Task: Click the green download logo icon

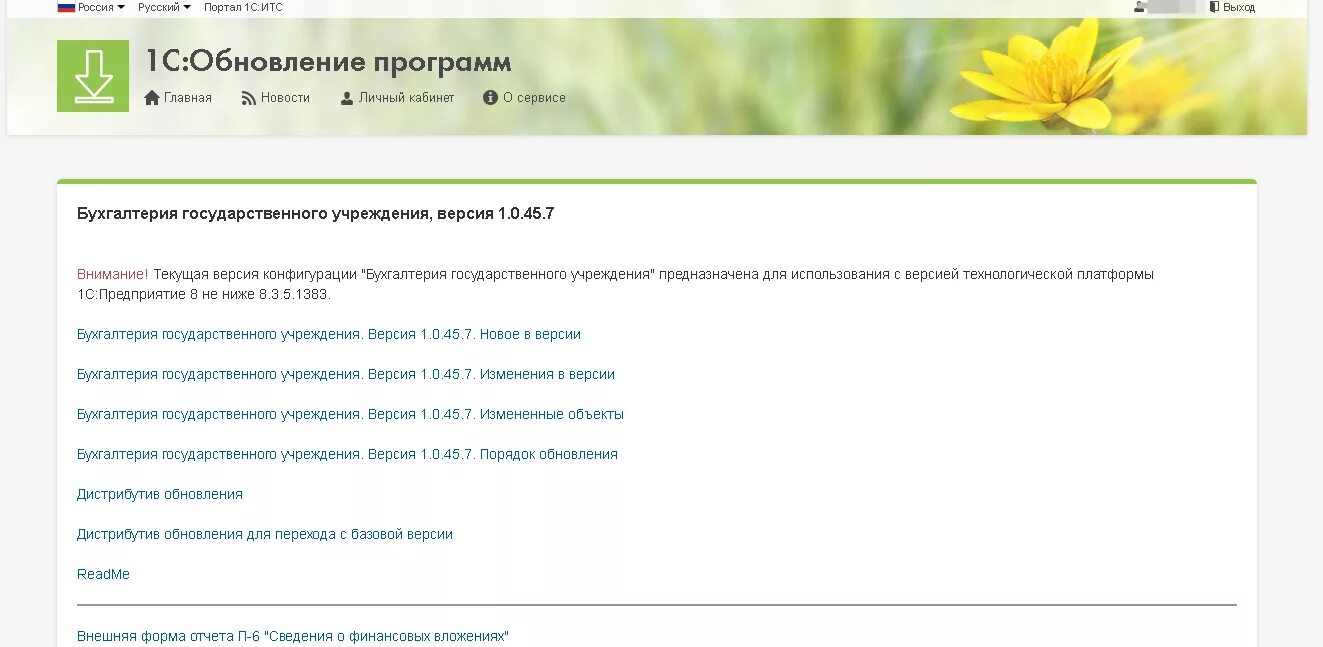Action: [93, 76]
